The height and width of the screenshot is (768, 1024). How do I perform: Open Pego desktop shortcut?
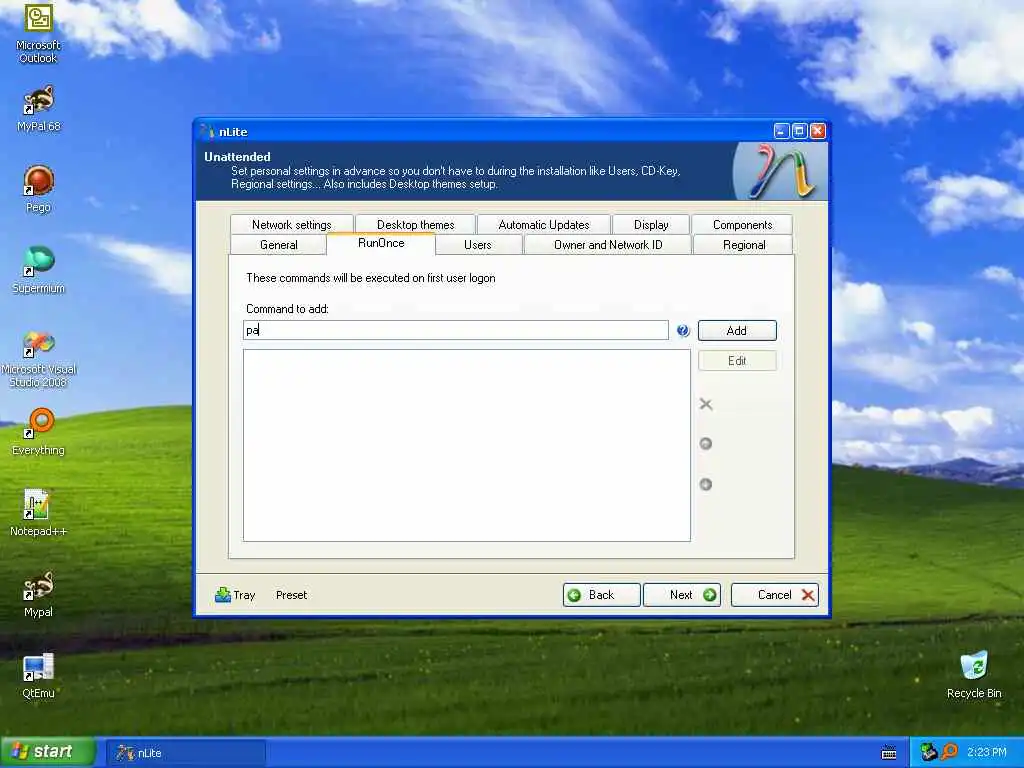coord(39,189)
